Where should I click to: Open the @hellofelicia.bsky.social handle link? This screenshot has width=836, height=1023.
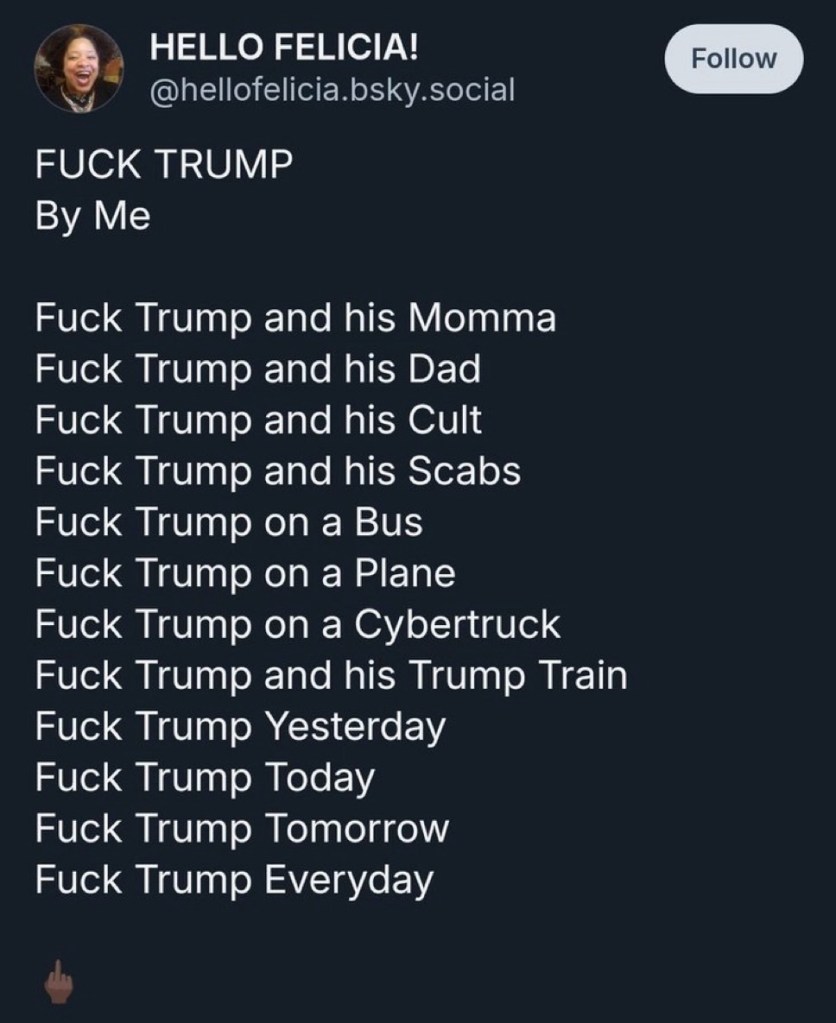pos(331,91)
